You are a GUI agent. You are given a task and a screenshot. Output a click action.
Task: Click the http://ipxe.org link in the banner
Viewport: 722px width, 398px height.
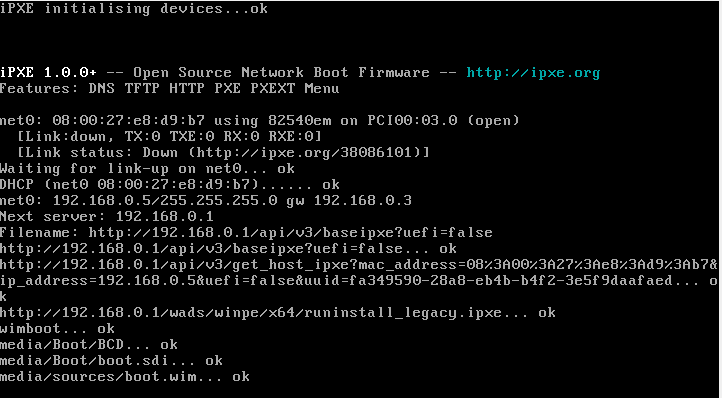point(533,73)
